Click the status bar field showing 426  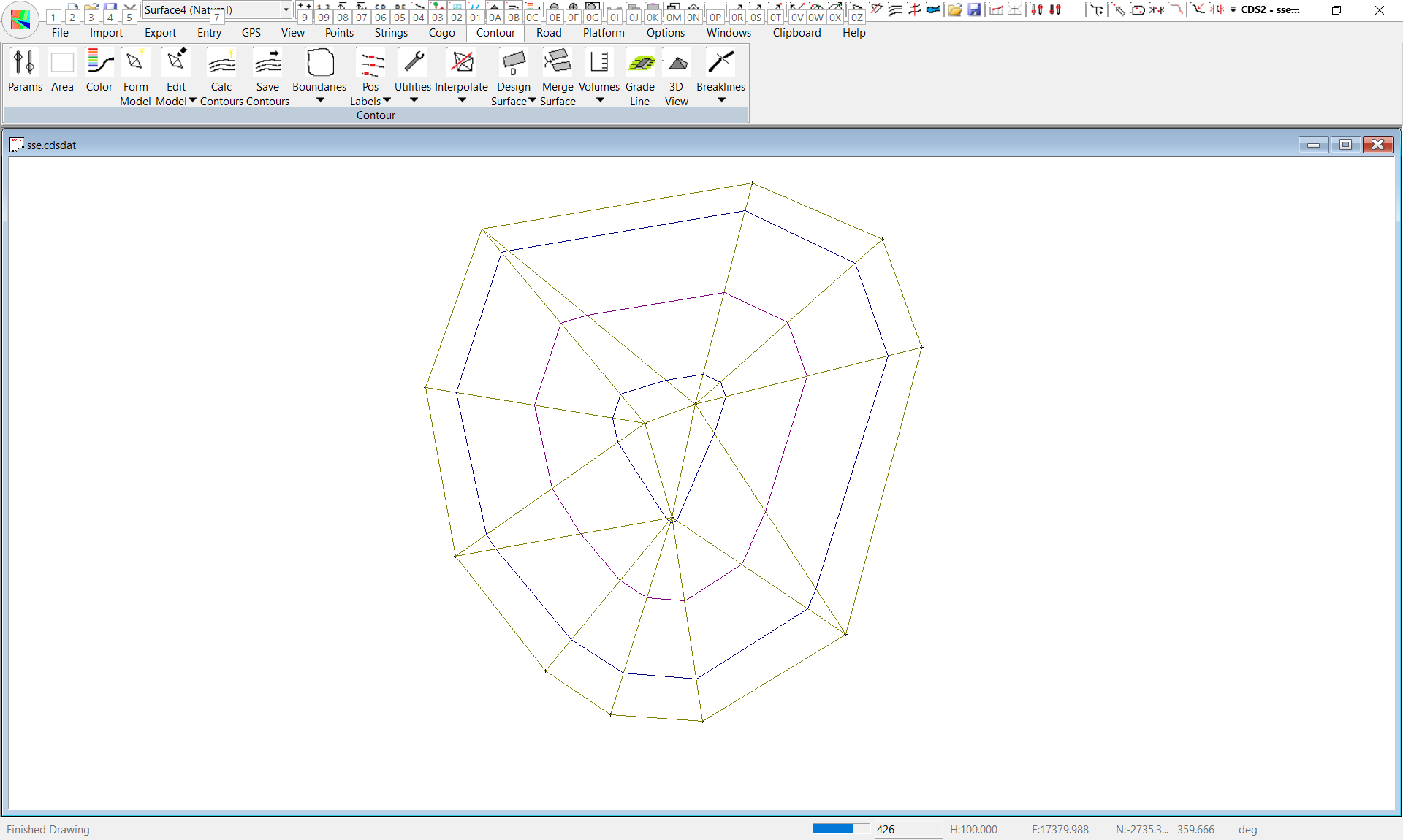908,829
